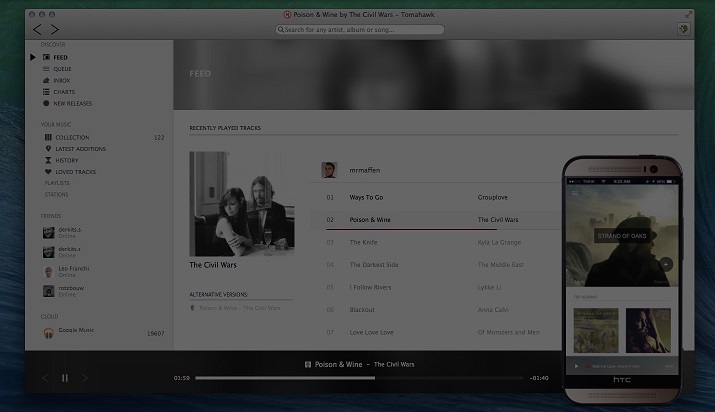Open the hamburger menu on phone
Screen dimensions: 715x412
point(575,193)
